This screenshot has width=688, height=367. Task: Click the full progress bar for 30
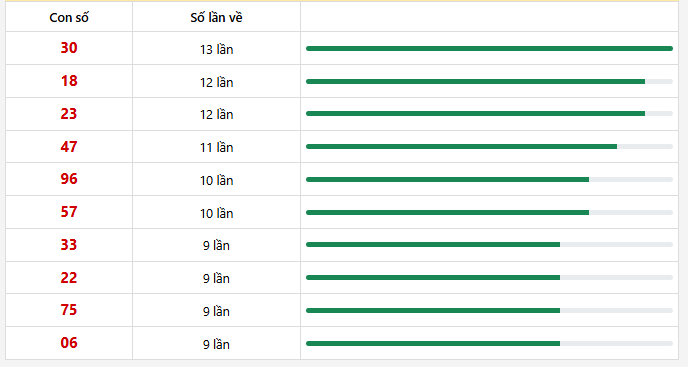(489, 48)
